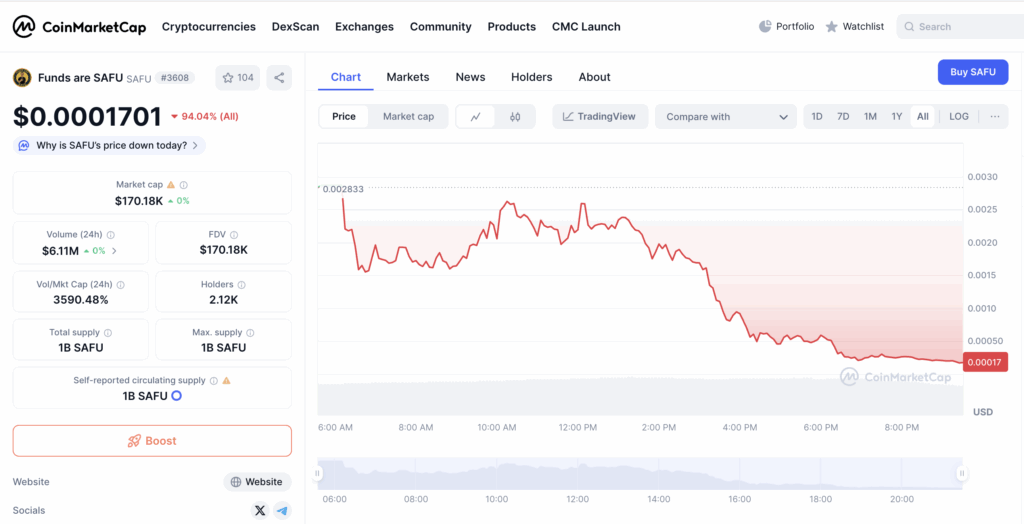
Task: Open chart more options ellipsis
Action: 994,117
